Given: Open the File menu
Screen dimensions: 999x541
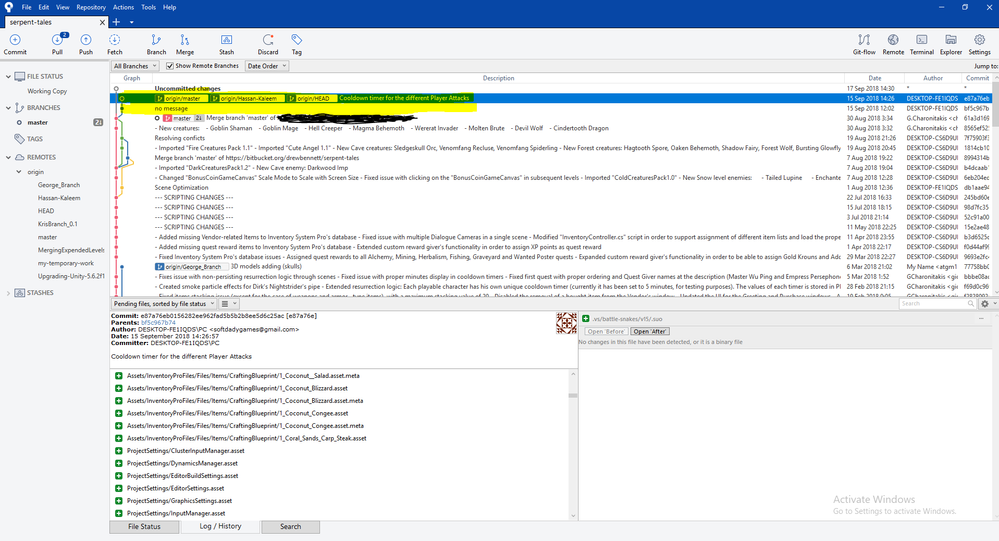Looking at the screenshot, I should (x=26, y=8).
